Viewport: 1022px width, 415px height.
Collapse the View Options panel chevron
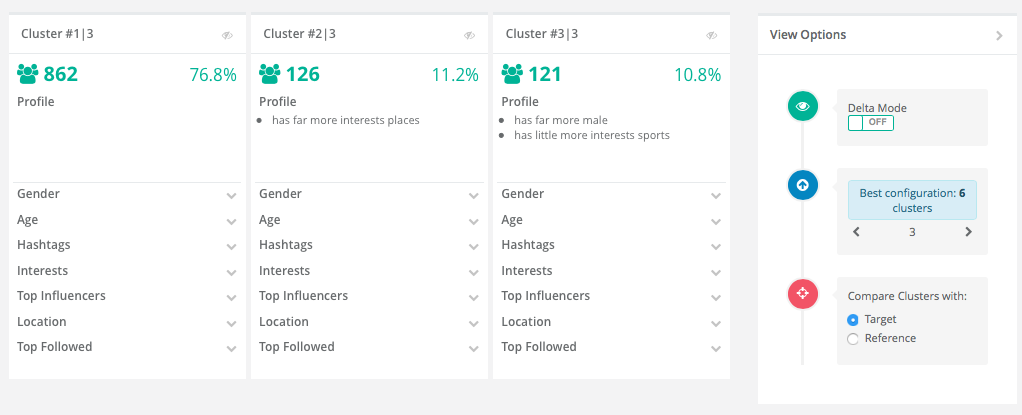coord(999,36)
